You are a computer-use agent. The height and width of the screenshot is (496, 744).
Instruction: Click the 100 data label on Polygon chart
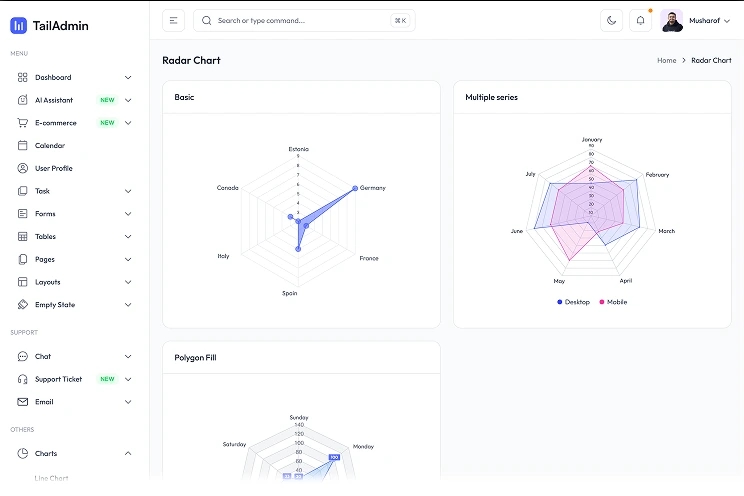point(334,457)
